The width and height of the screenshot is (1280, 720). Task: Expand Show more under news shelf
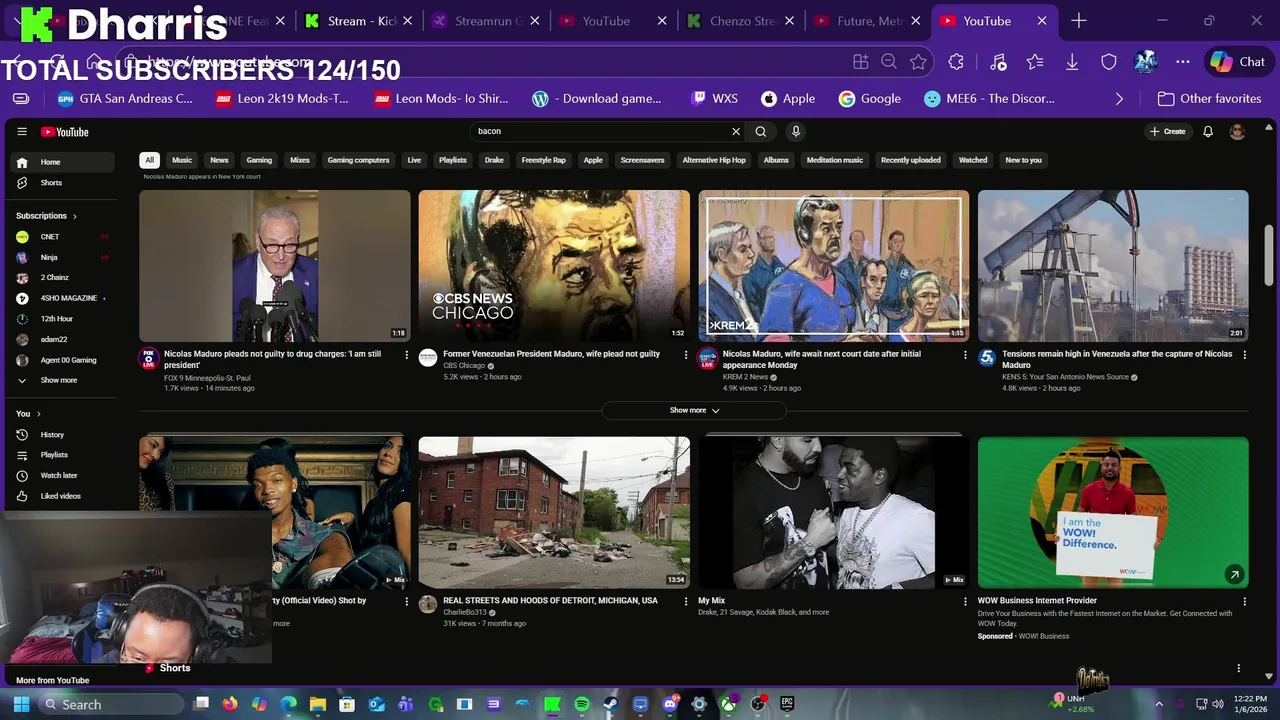tap(694, 410)
